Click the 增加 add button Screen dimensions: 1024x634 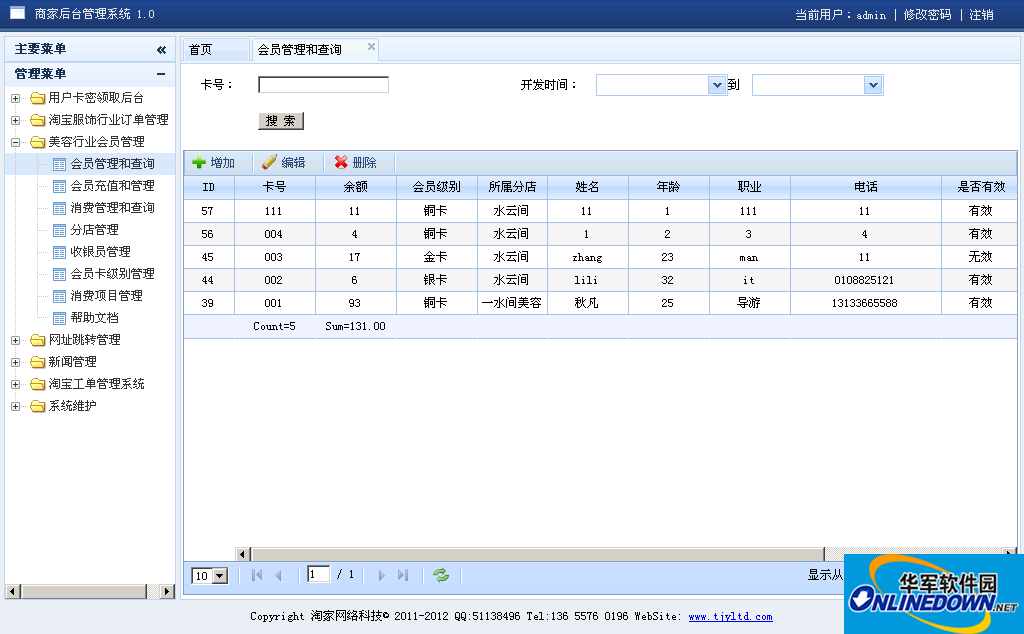coord(214,163)
